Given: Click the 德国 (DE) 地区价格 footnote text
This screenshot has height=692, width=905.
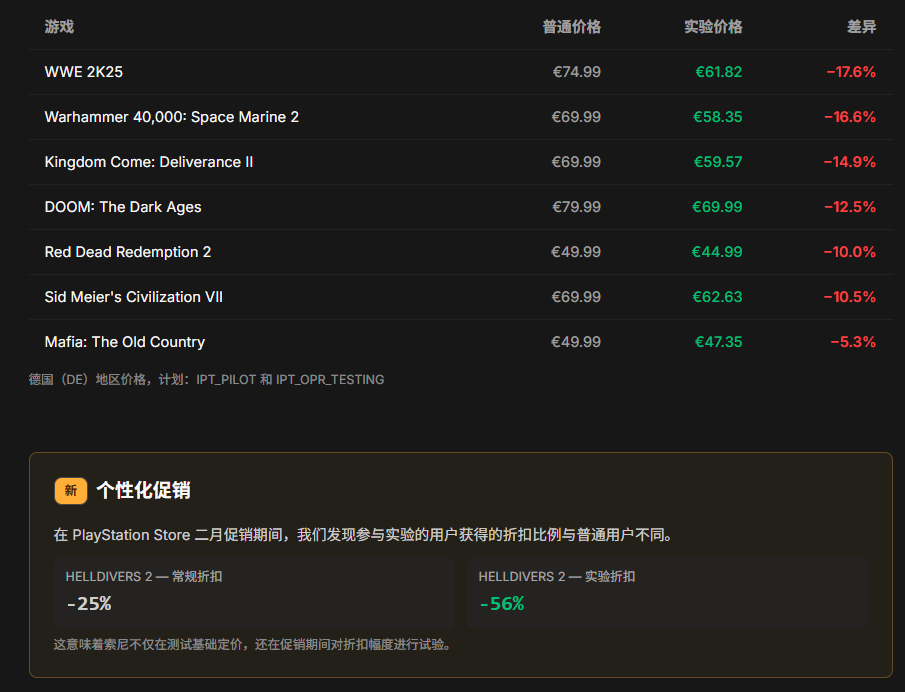Looking at the screenshot, I should (x=206, y=380).
